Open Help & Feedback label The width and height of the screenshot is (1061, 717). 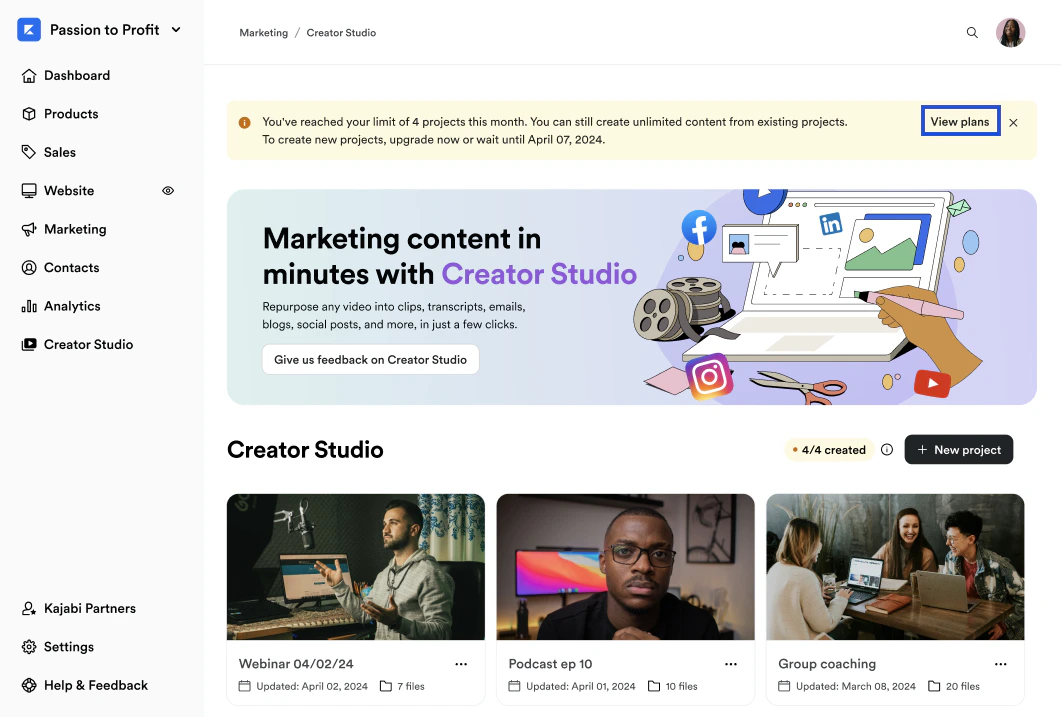(95, 685)
